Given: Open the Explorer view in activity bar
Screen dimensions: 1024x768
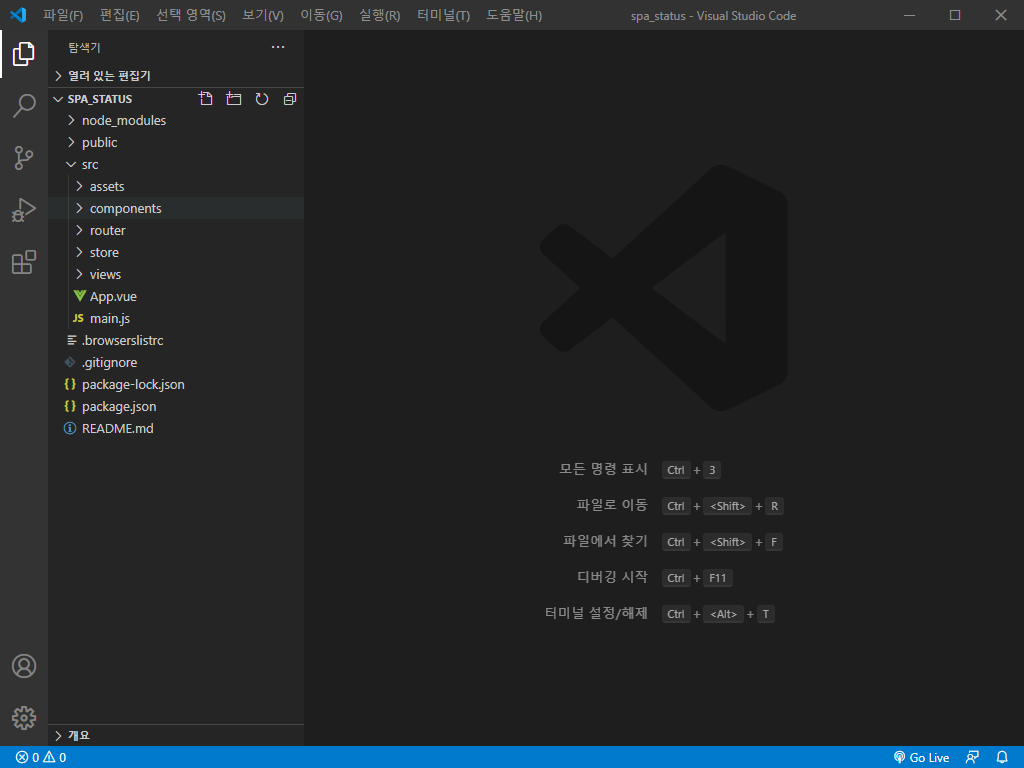Looking at the screenshot, I should point(24,54).
